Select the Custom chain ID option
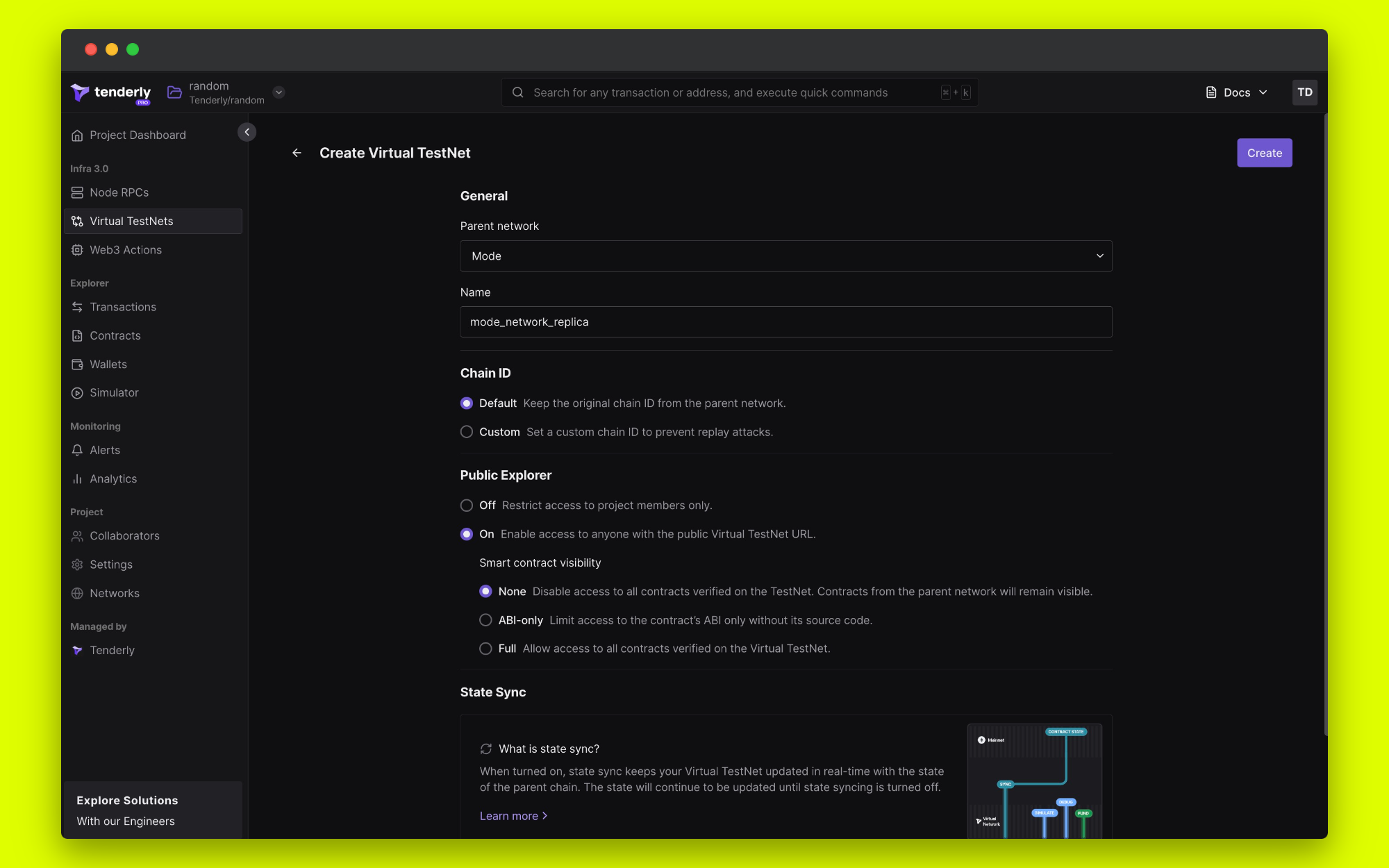 pos(467,432)
